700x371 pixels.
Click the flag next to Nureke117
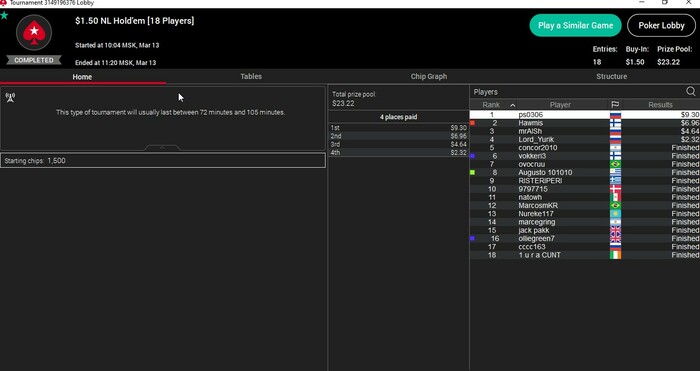click(x=615, y=214)
